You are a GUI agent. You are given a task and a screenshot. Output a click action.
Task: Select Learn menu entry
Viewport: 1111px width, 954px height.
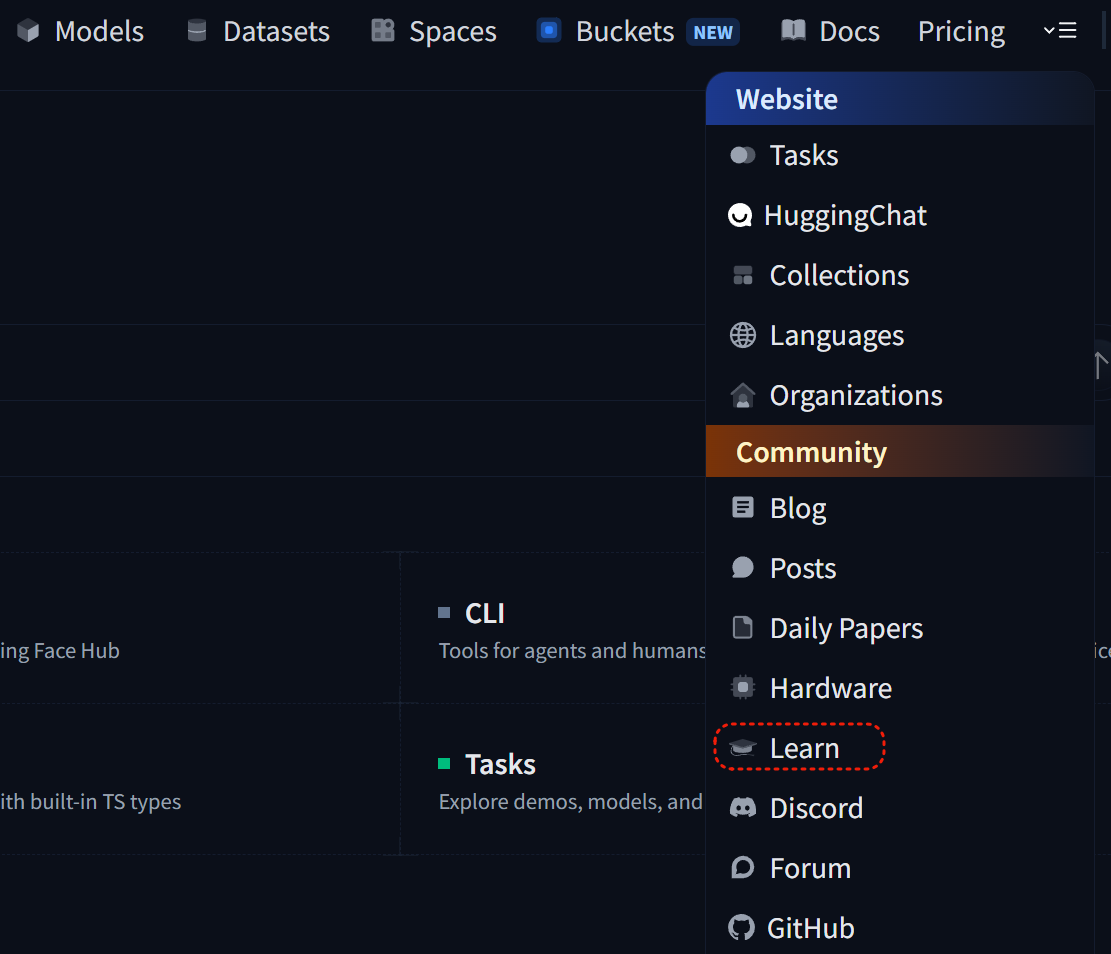click(900, 748)
